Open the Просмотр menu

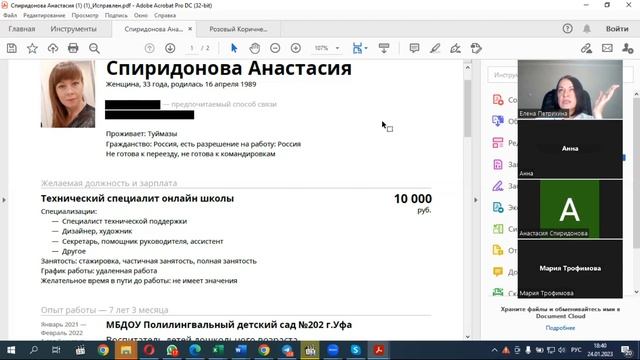point(85,15)
